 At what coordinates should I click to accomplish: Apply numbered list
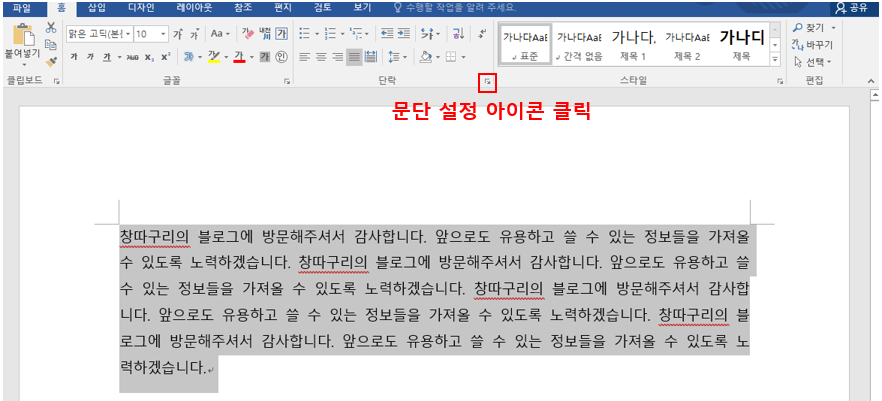pyautogui.click(x=330, y=34)
